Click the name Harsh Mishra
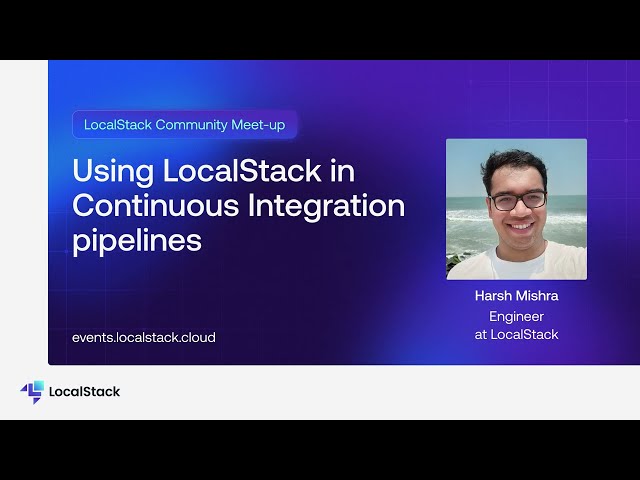Screen dimensions: 640x480 tap(516, 296)
